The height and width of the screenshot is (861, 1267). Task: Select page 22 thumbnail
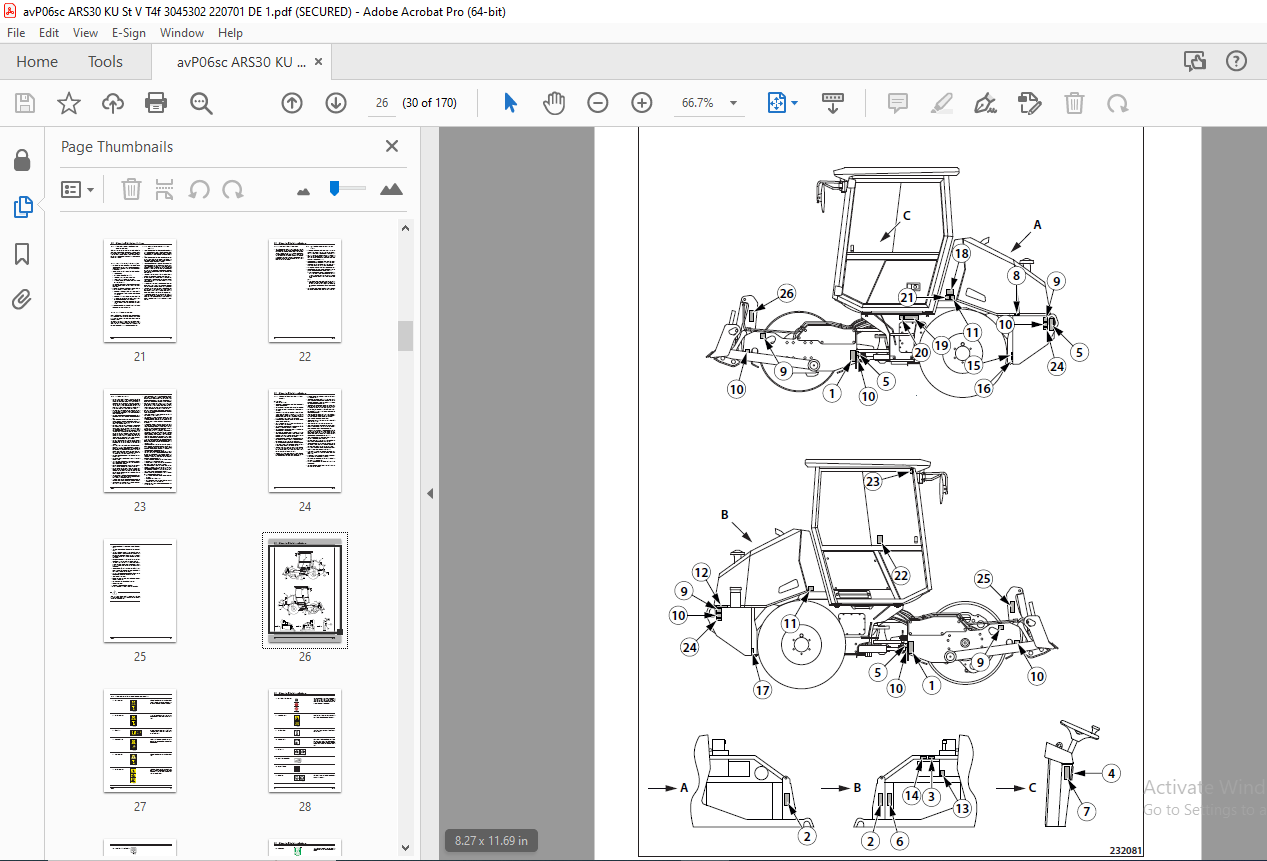click(305, 291)
